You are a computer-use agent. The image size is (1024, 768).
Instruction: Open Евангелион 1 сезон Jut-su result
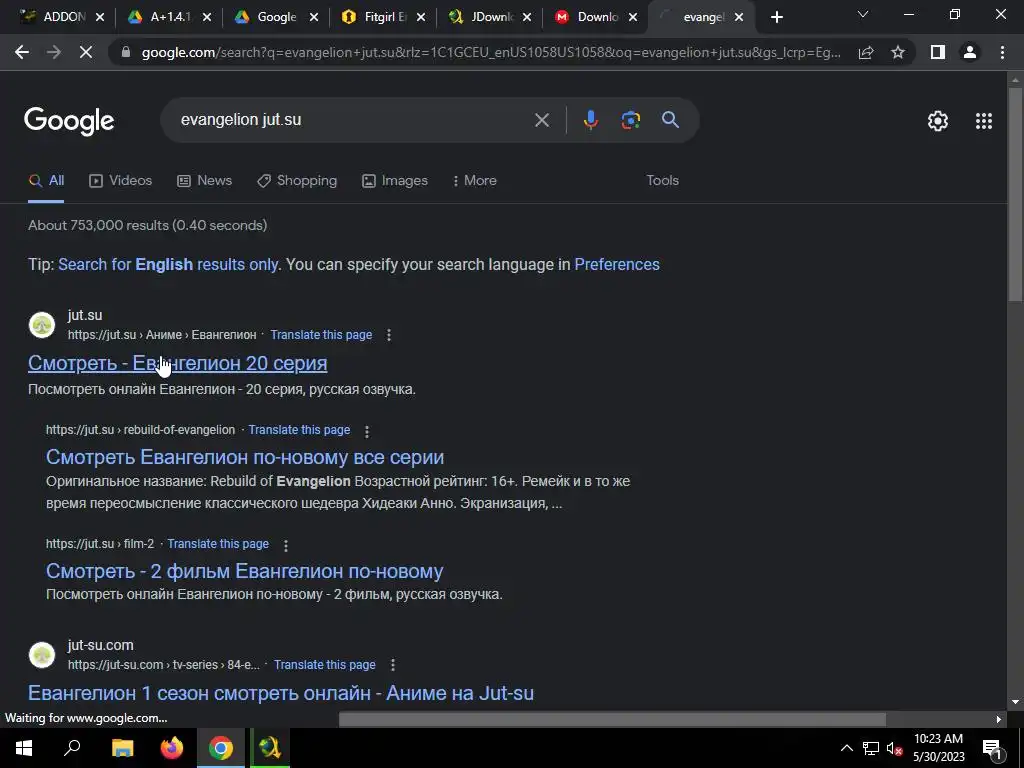click(x=281, y=693)
